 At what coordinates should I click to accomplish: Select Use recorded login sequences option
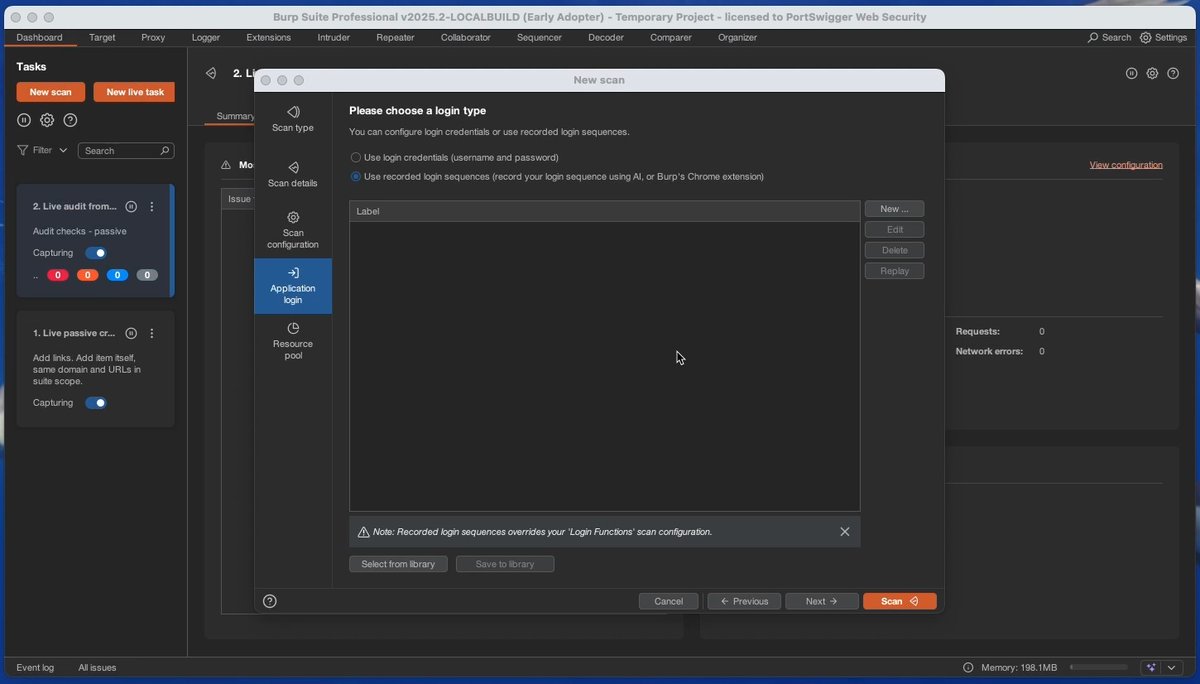(356, 177)
